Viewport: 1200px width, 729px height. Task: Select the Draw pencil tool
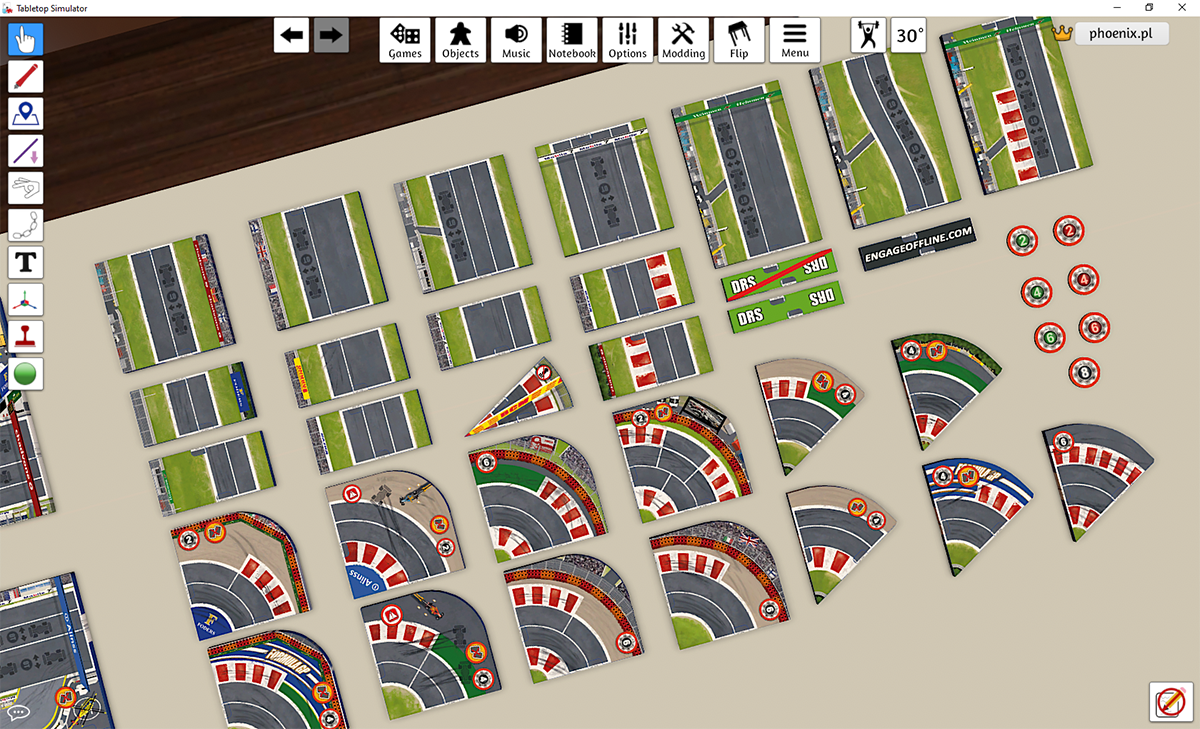pyautogui.click(x=26, y=77)
